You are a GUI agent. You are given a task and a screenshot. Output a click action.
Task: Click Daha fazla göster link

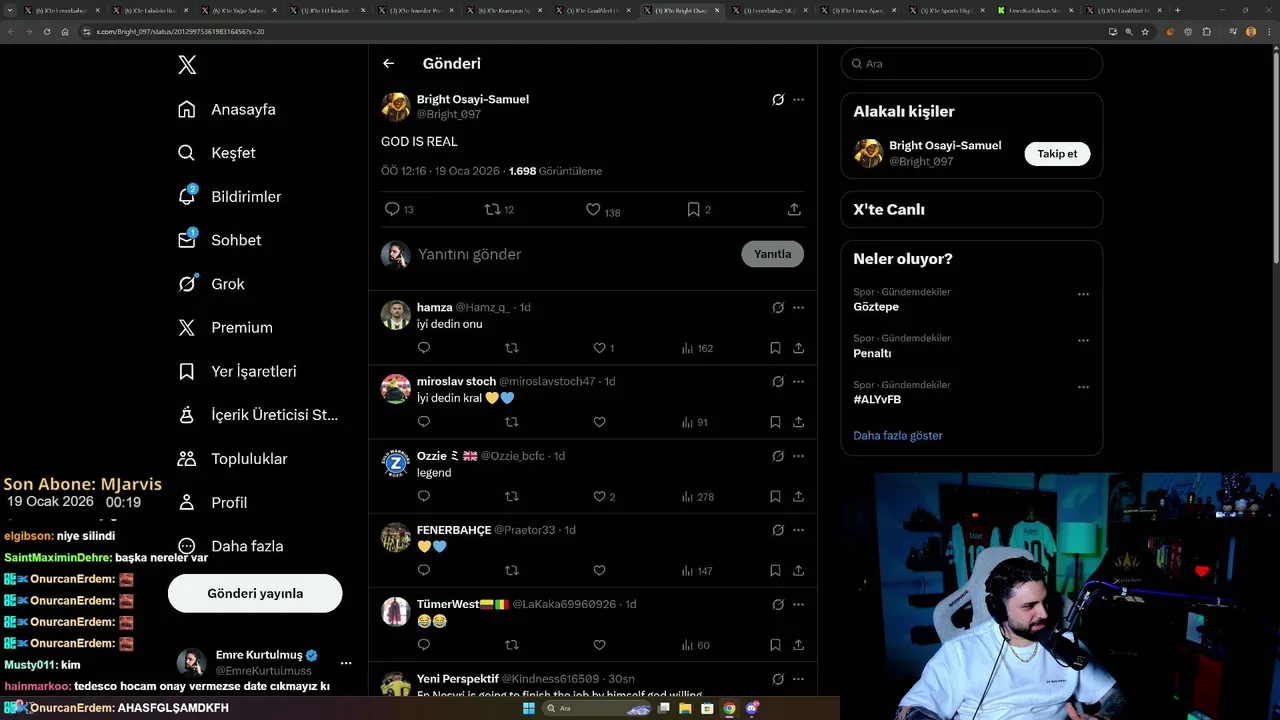(x=898, y=435)
